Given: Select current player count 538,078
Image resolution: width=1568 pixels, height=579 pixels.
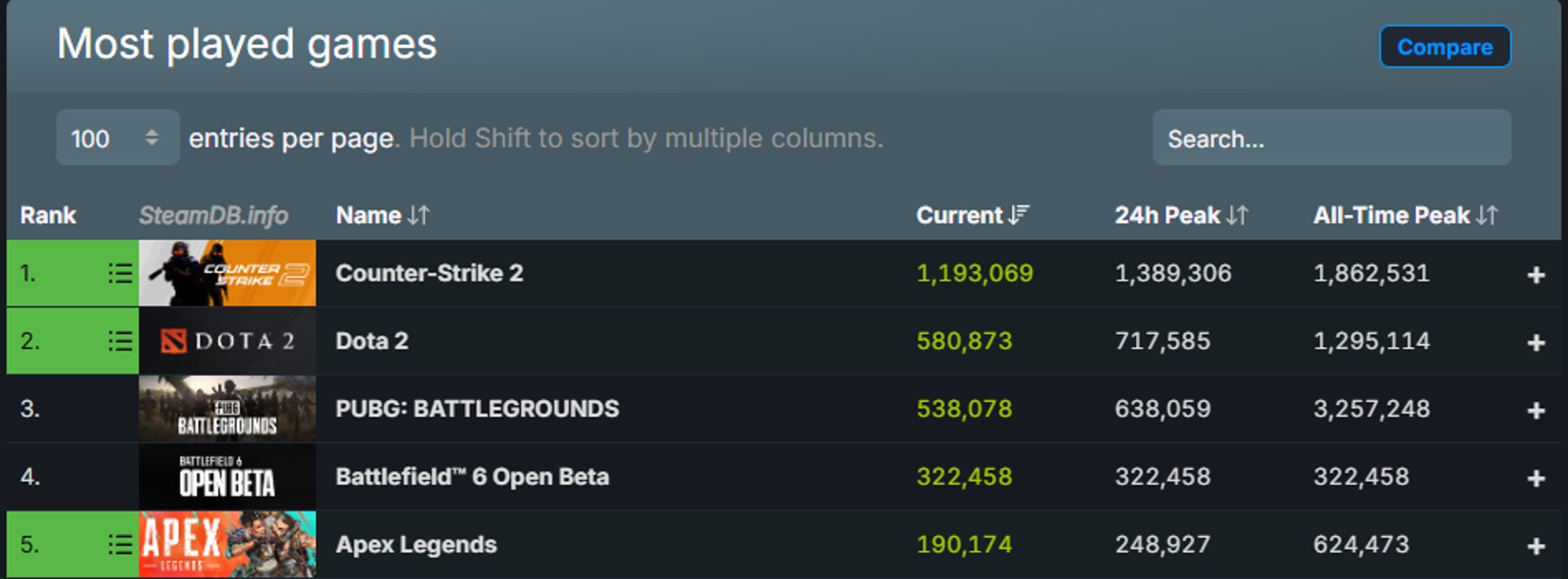Looking at the screenshot, I should (963, 409).
